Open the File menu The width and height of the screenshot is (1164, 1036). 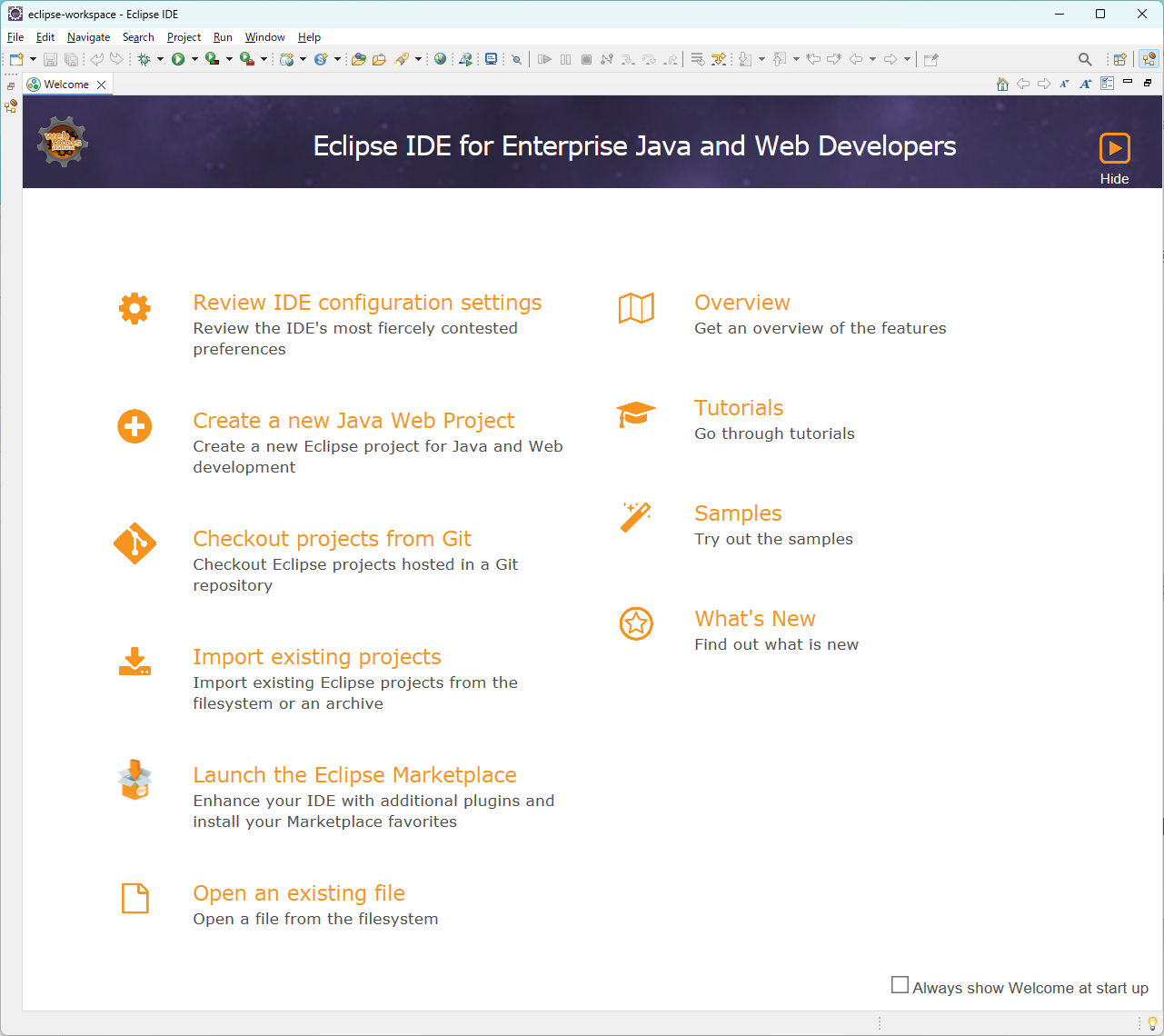(x=15, y=37)
